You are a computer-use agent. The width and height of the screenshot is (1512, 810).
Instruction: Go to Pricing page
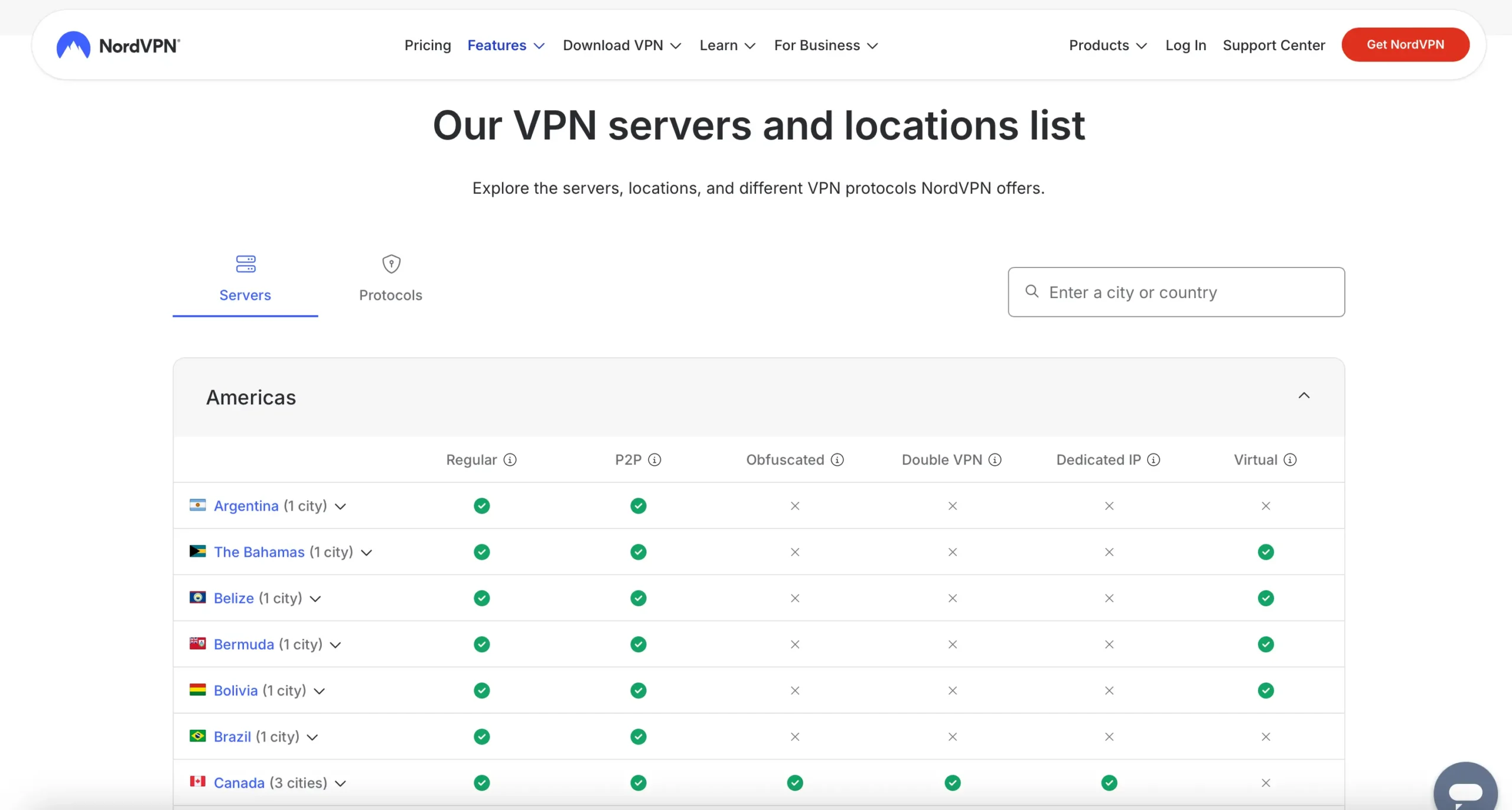pyautogui.click(x=428, y=45)
